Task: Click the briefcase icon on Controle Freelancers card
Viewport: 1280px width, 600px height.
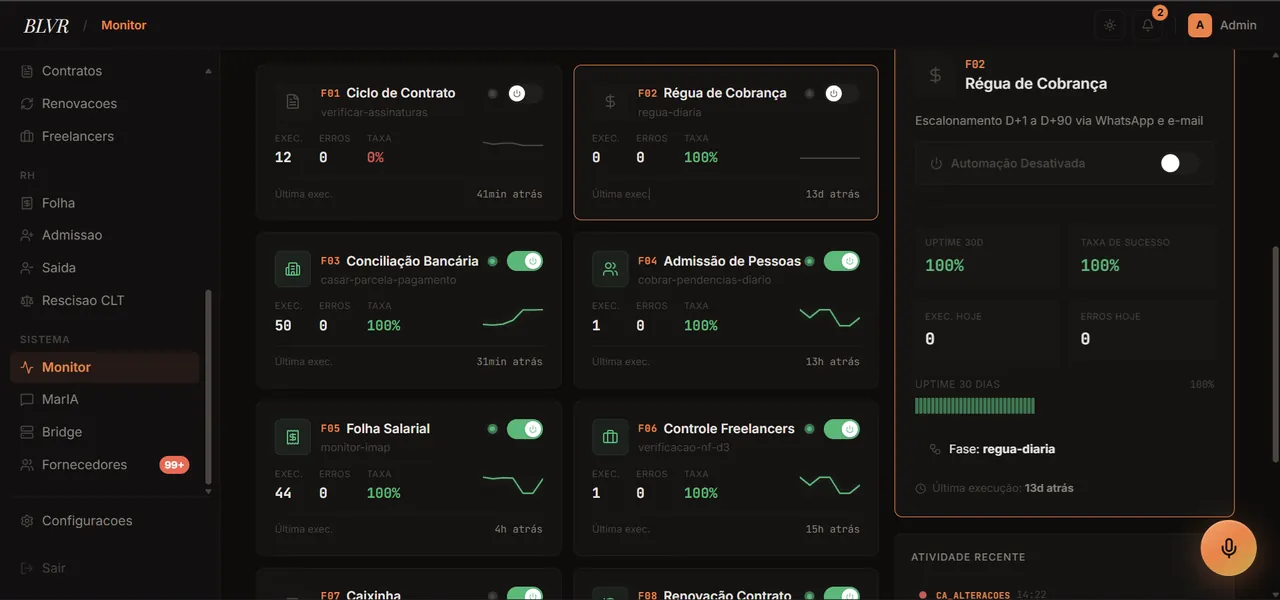Action: coord(610,437)
